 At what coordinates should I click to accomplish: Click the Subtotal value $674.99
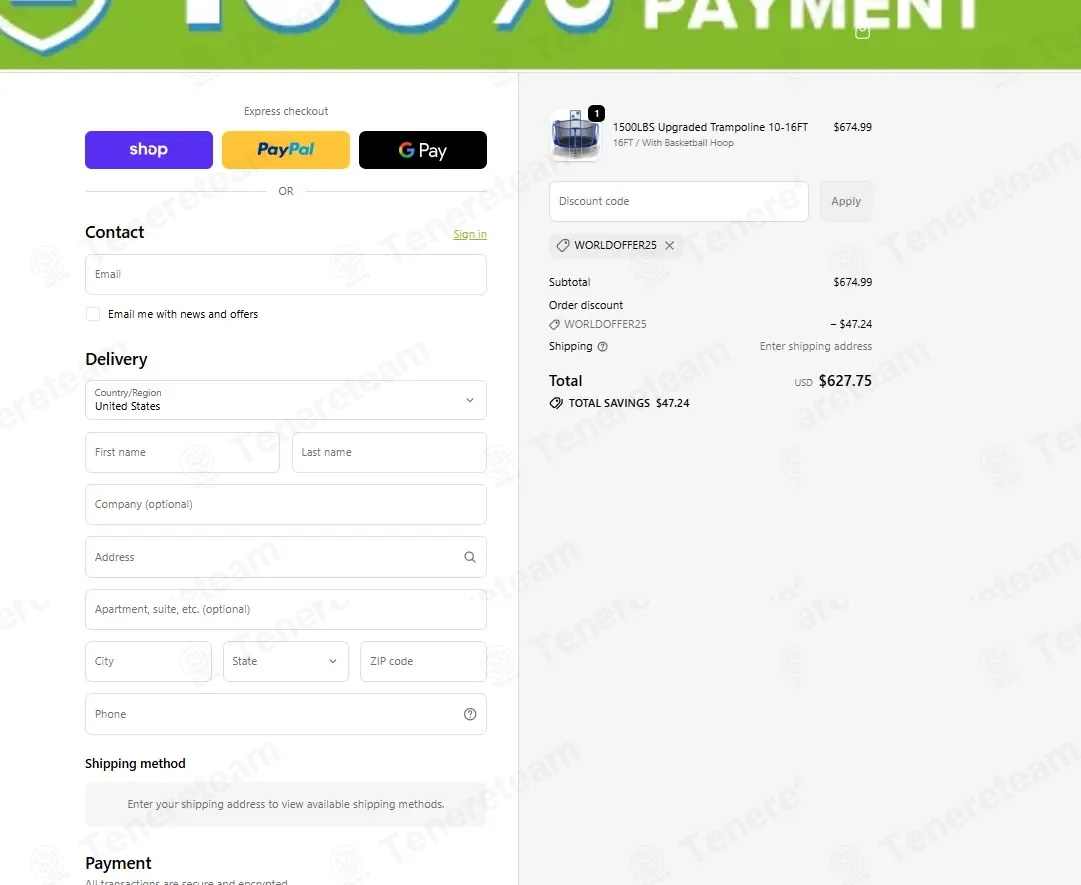pyautogui.click(x=852, y=282)
